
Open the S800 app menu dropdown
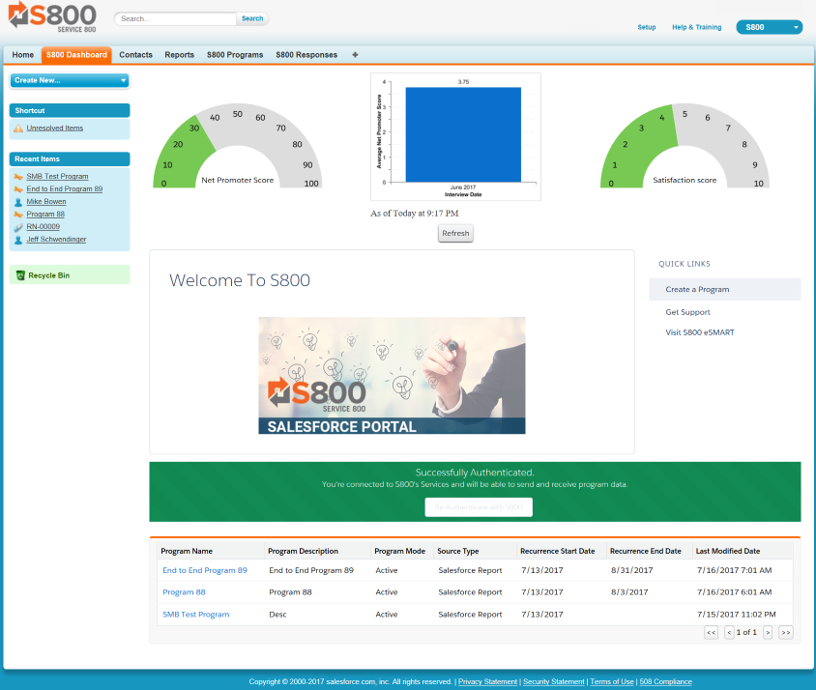769,27
